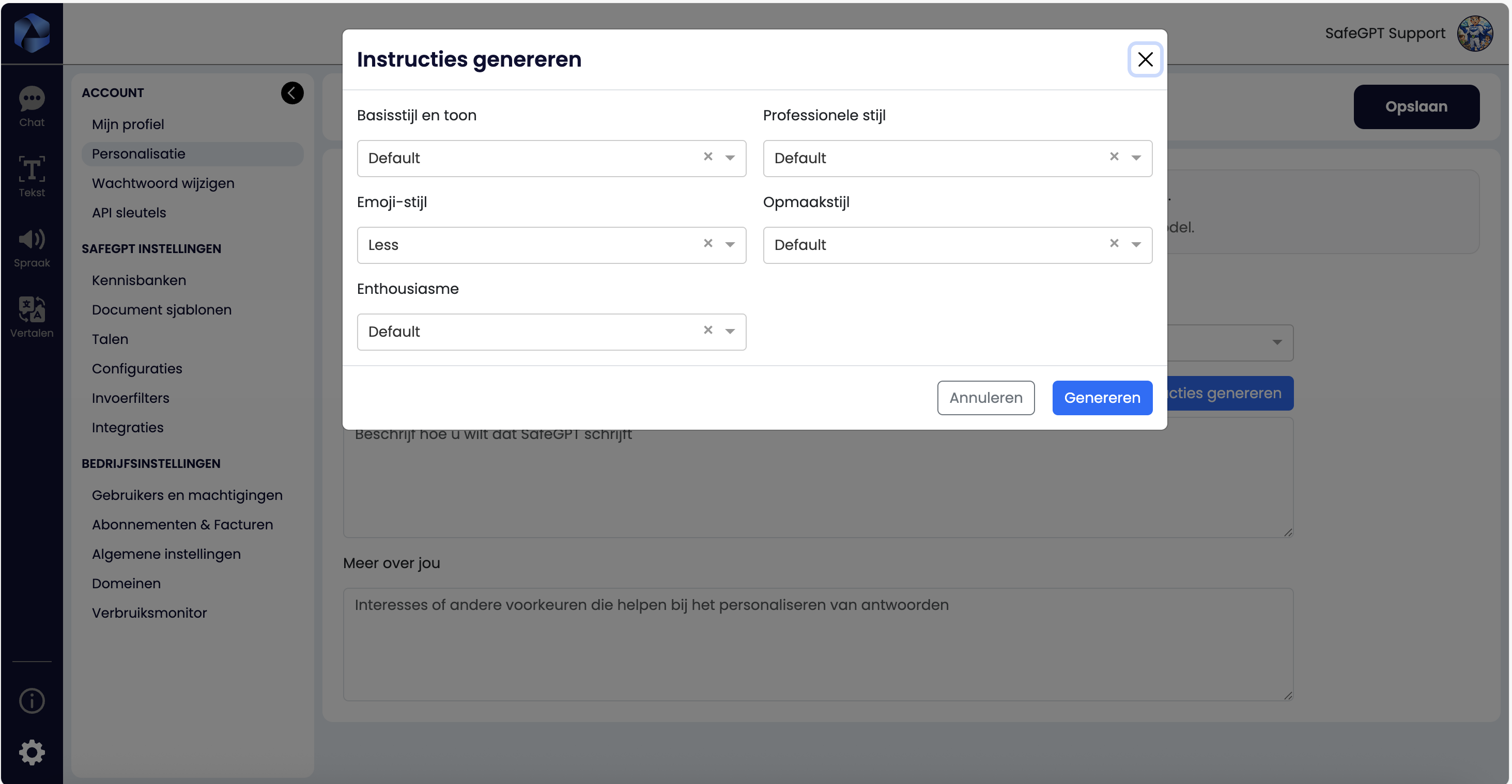This screenshot has width=1512, height=784.
Task: Open the settings gear icon
Action: click(x=32, y=752)
